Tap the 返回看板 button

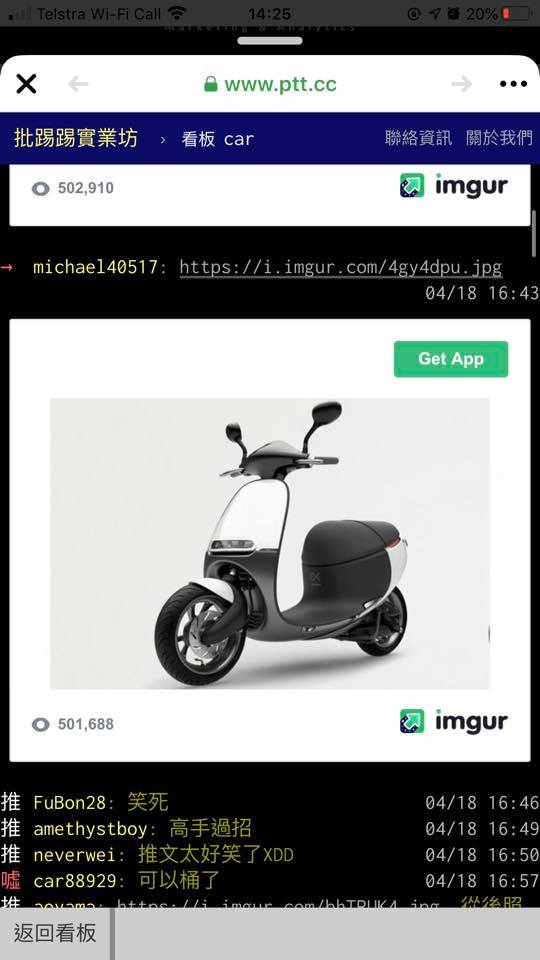point(55,934)
